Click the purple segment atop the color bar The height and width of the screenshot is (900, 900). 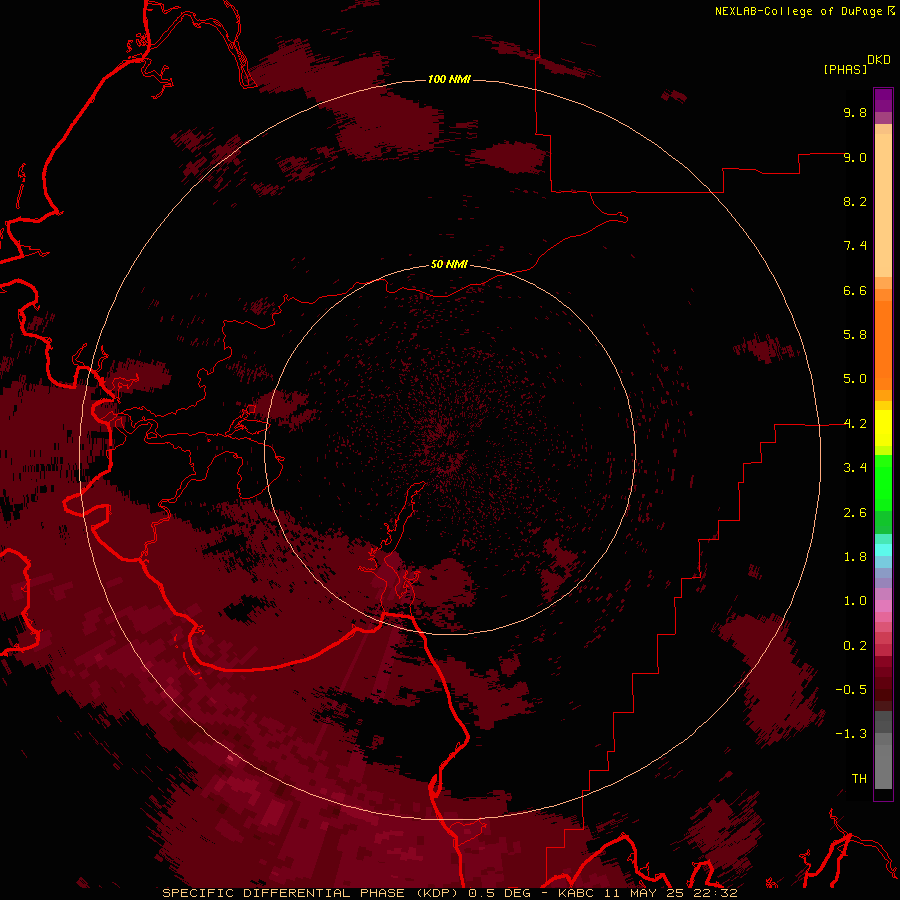(883, 100)
